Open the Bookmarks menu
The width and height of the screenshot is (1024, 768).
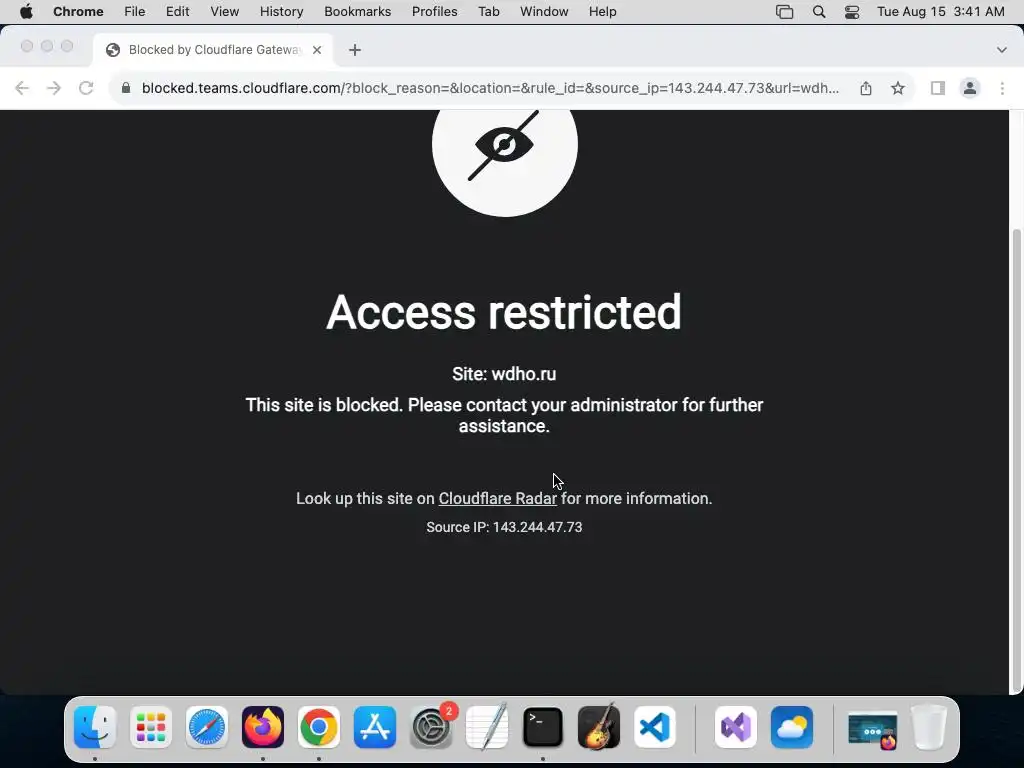[x=357, y=12]
